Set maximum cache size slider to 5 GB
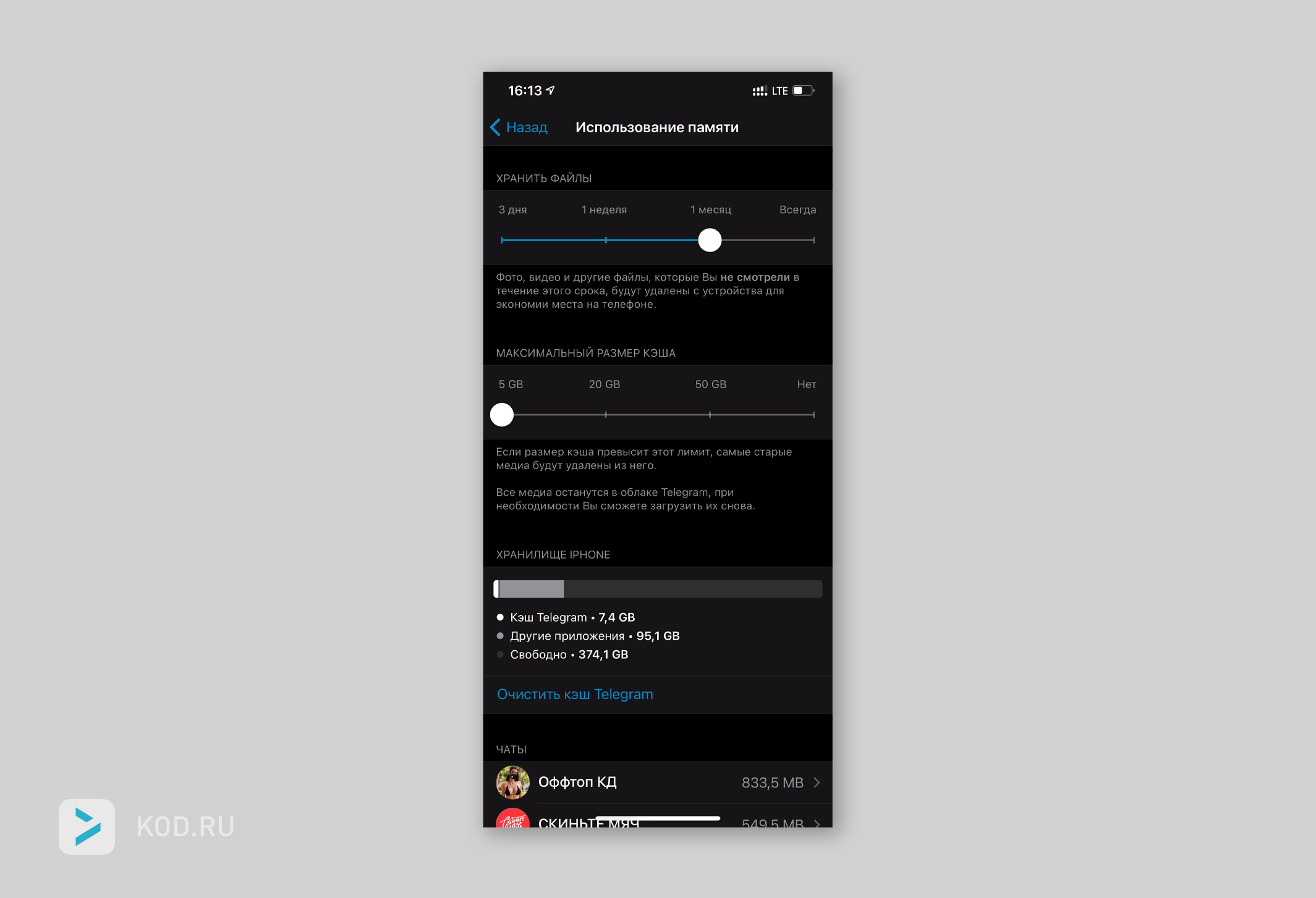This screenshot has height=898, width=1316. (503, 415)
